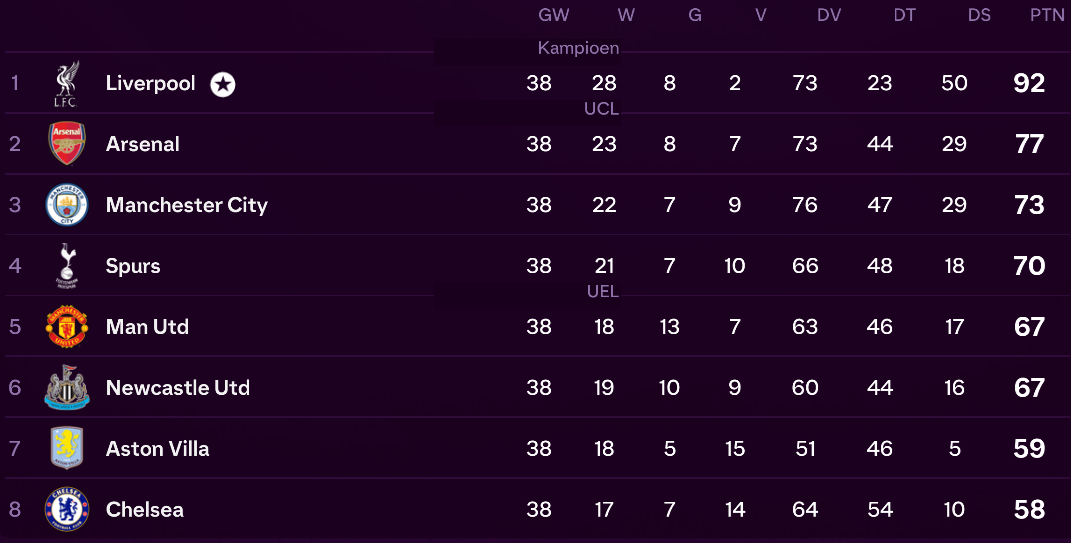Open the Aston Villa team name
This screenshot has height=543, width=1071.
pos(158,449)
